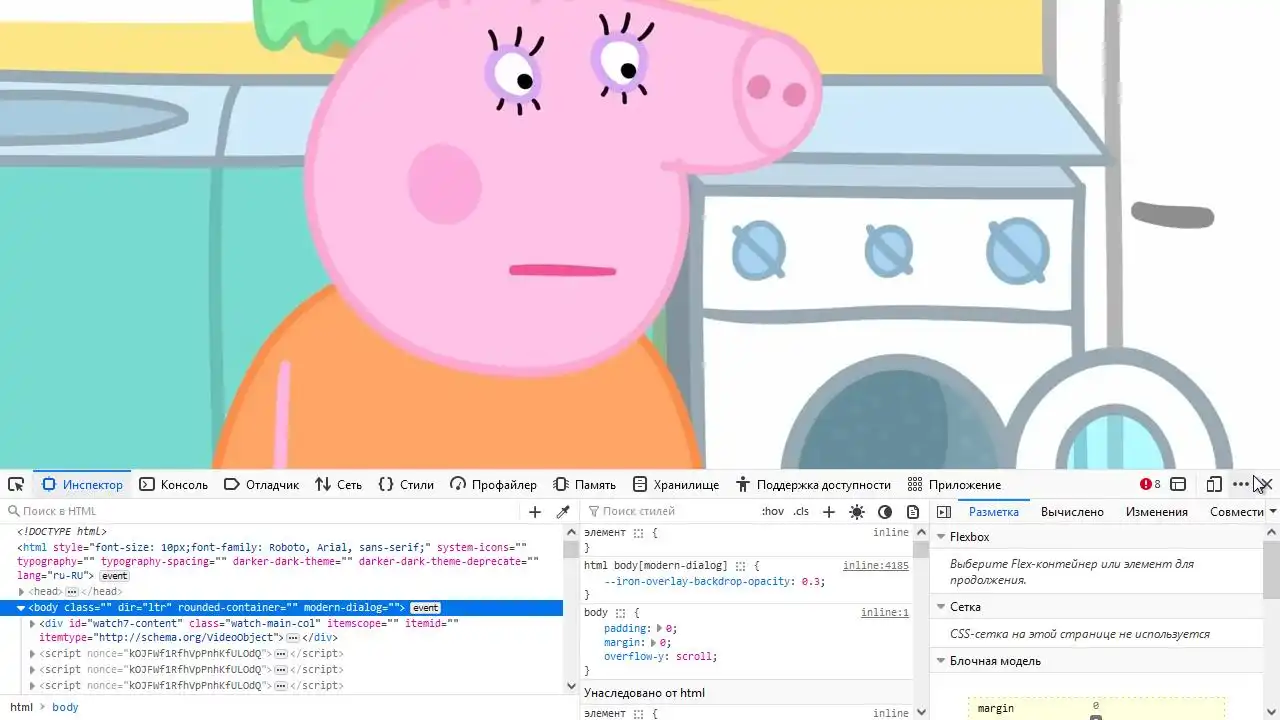Image resolution: width=1280 pixels, height=720 pixels.
Task: Expand the first script node
Action: click(33, 654)
